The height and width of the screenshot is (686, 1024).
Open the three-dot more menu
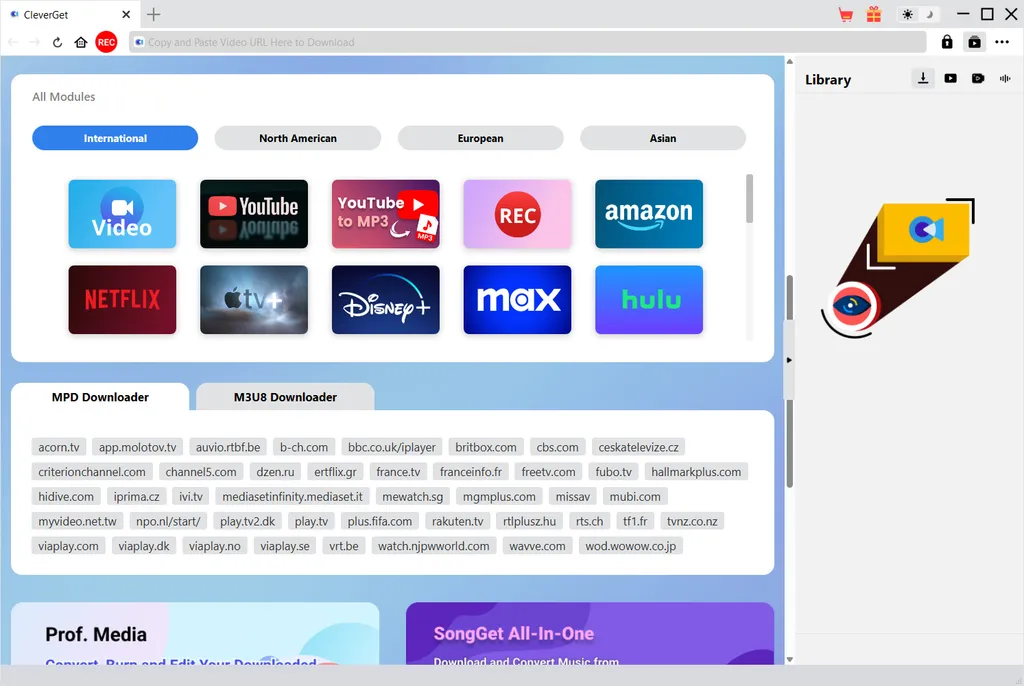point(1002,42)
